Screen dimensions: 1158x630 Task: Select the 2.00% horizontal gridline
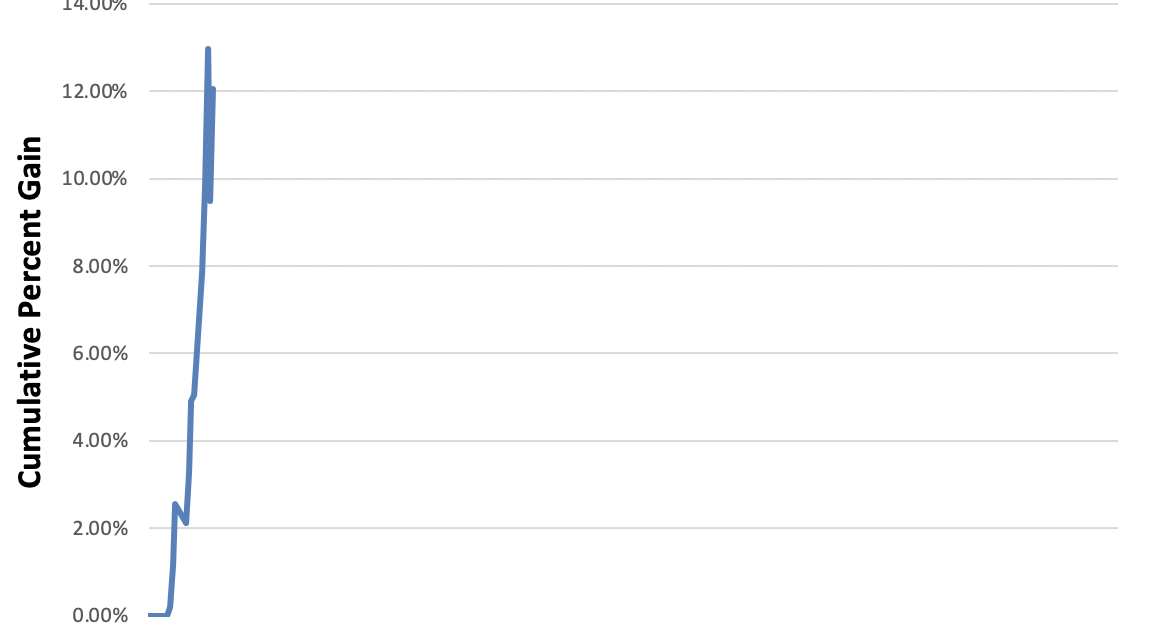[660, 527]
